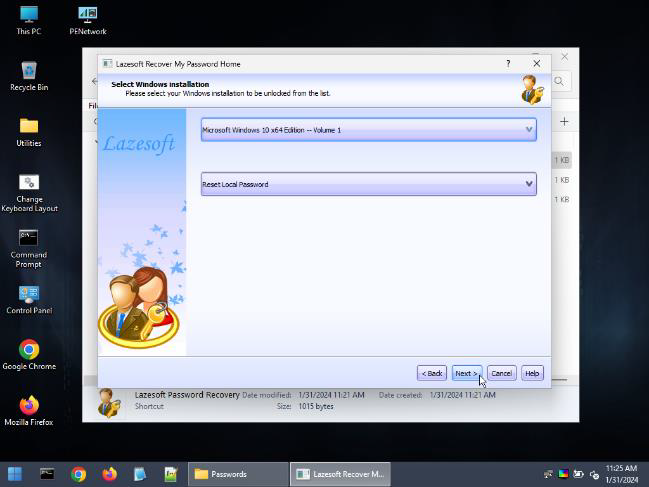Open Control Panel desktop shortcut

29,300
